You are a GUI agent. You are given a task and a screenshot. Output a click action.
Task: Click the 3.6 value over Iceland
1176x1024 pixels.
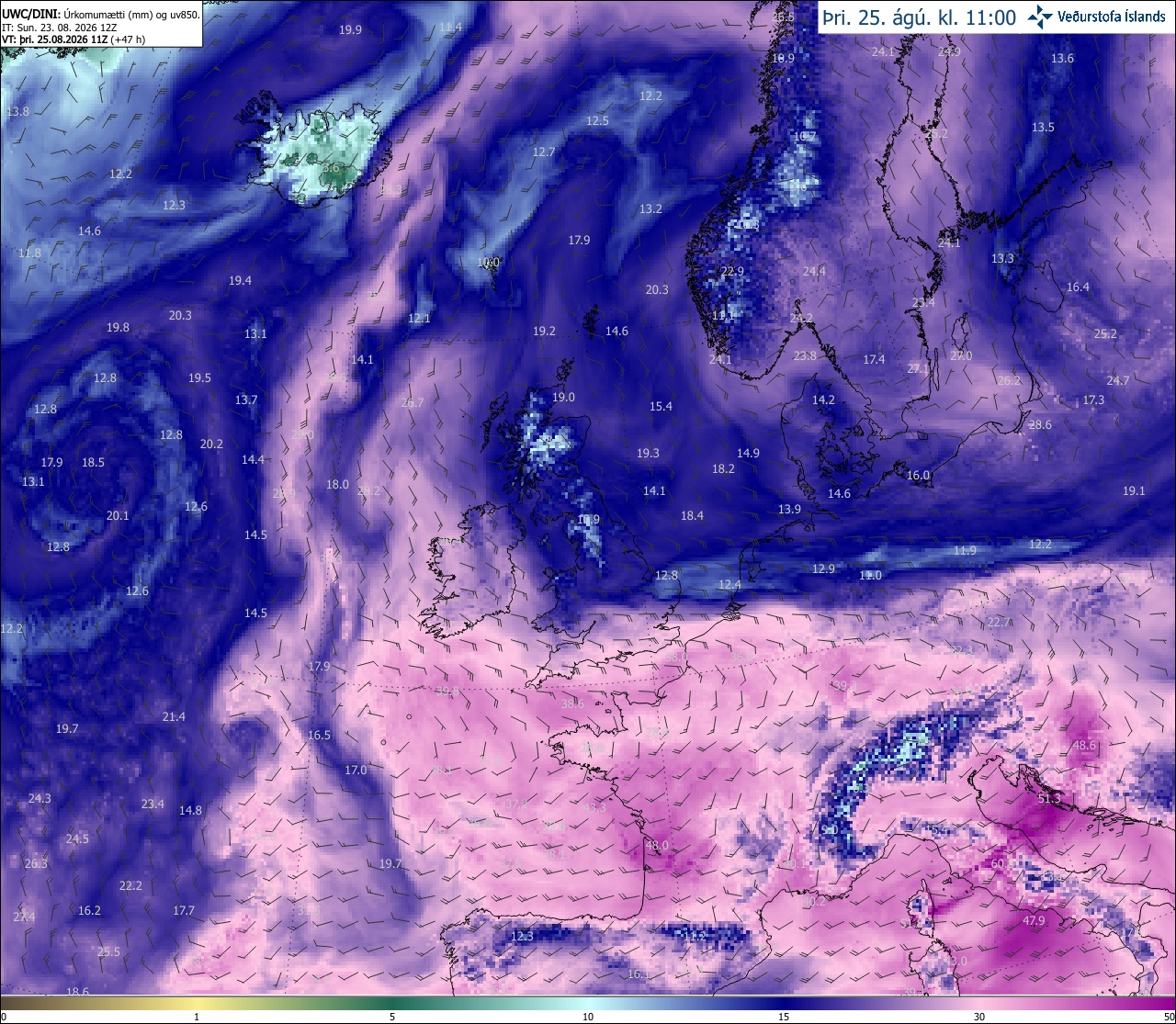[332, 168]
